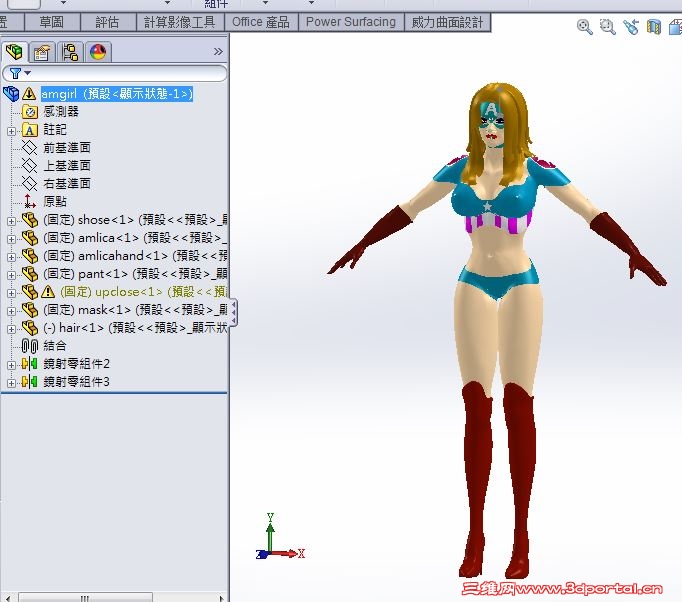
Task: Click the Previous View icon
Action: pos(631,27)
